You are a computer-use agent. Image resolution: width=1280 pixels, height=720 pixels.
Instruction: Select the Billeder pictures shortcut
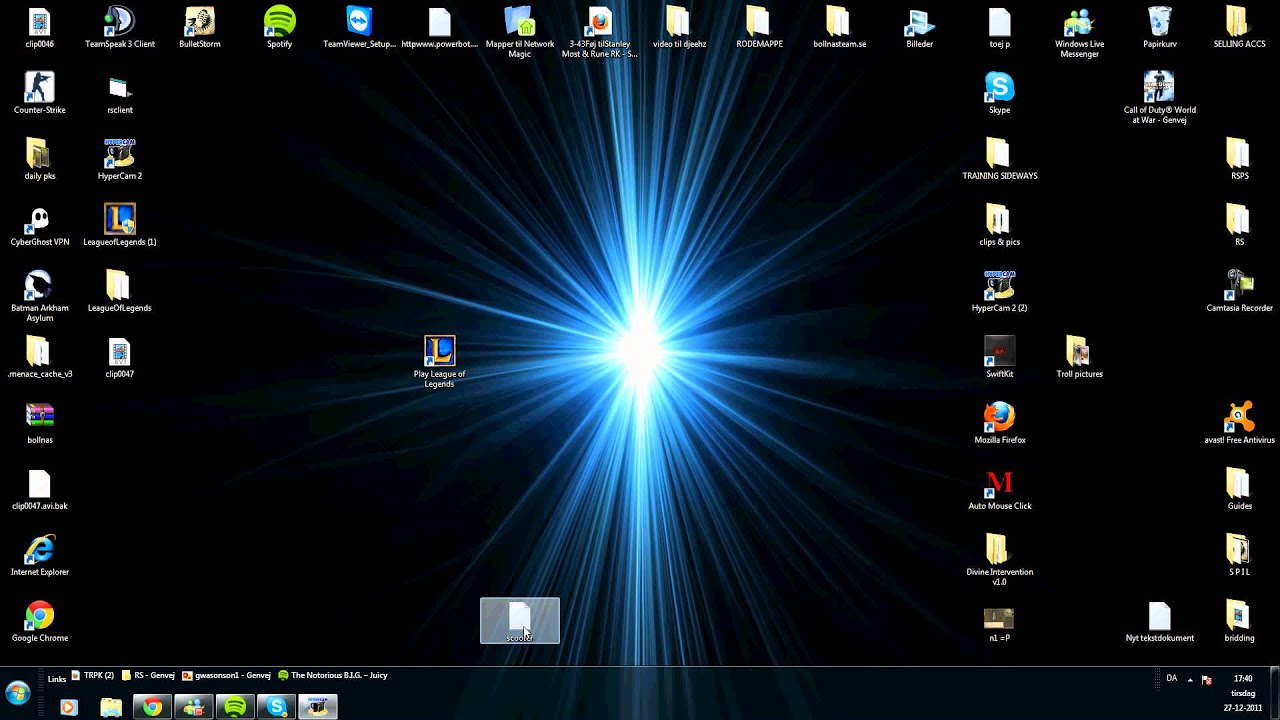click(x=920, y=28)
